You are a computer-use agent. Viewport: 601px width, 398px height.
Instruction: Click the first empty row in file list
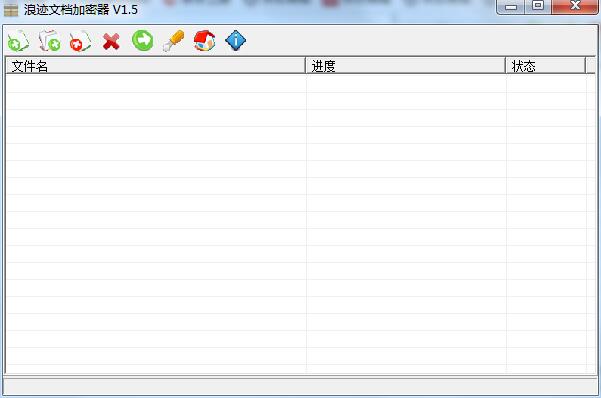pos(296,84)
